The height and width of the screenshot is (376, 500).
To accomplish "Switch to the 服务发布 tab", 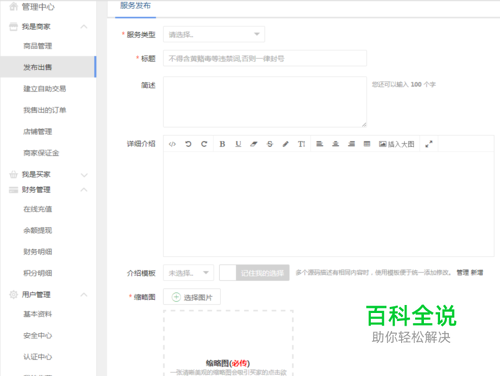I will pos(135,6).
